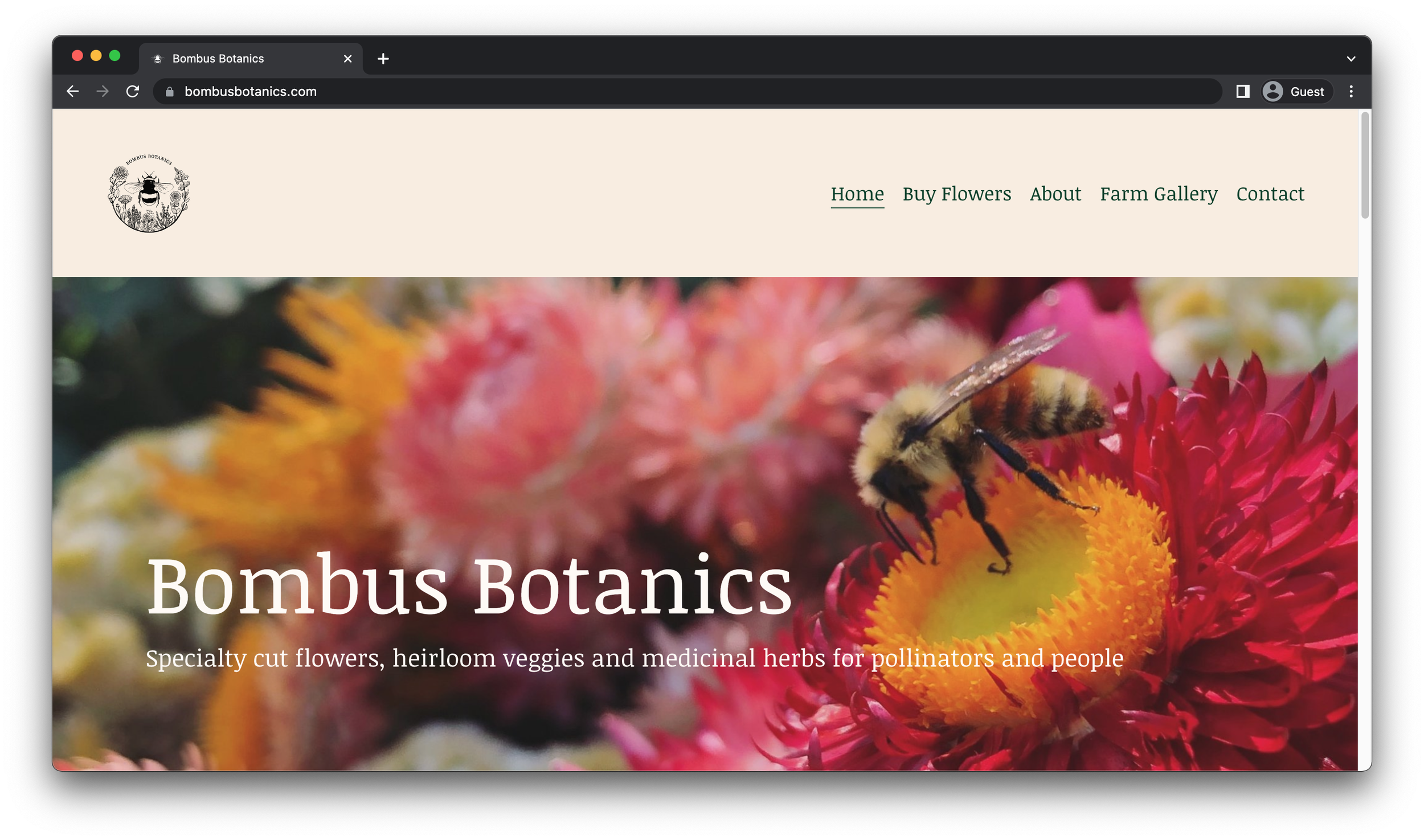The image size is (1424, 840).
Task: Open a new tab with plus icon
Action: (383, 59)
